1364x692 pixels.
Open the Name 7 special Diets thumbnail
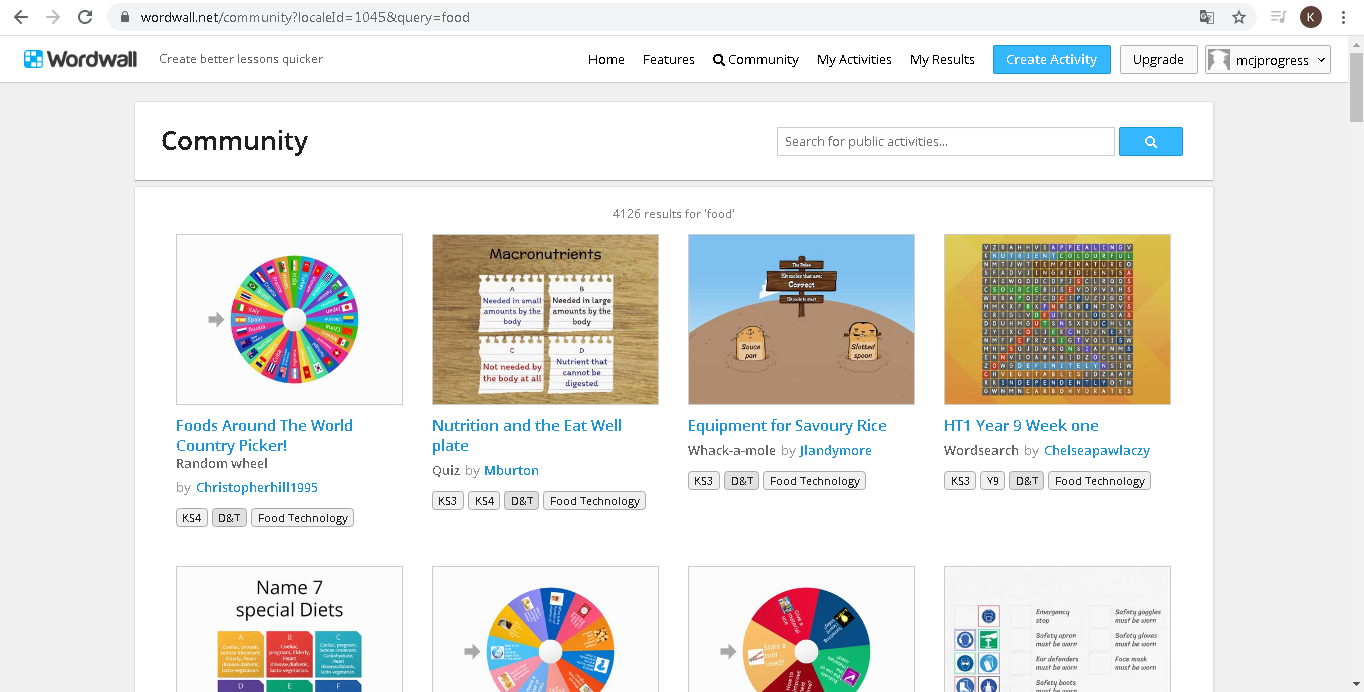pyautogui.click(x=289, y=629)
